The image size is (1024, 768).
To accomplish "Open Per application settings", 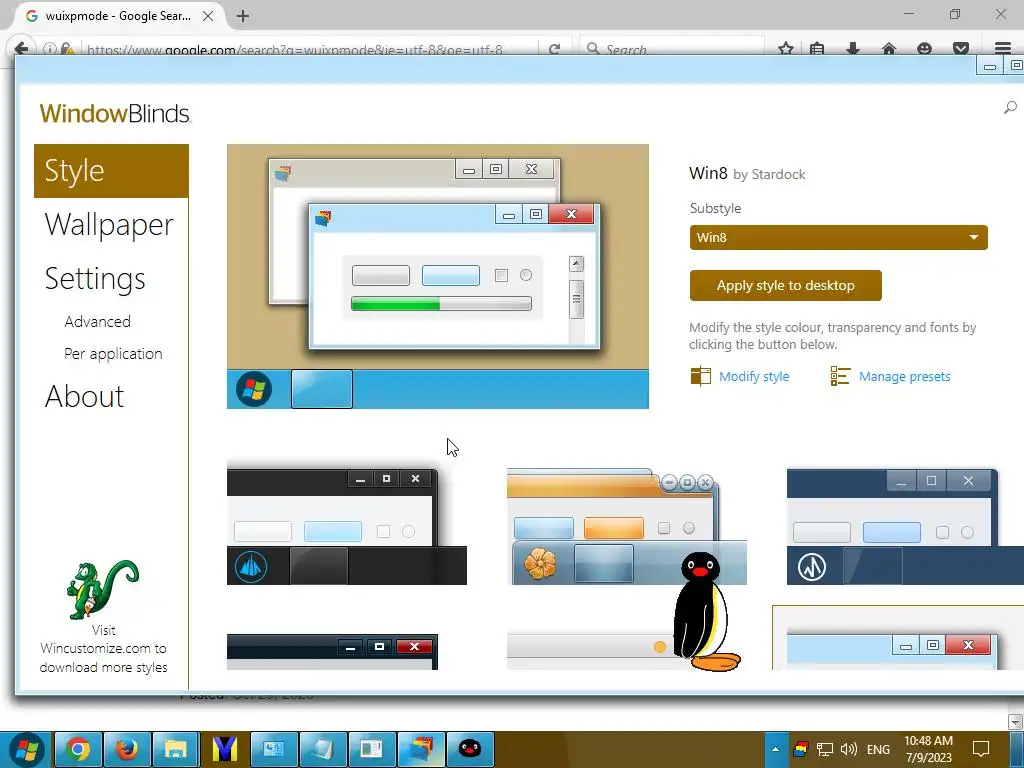I will [x=113, y=353].
